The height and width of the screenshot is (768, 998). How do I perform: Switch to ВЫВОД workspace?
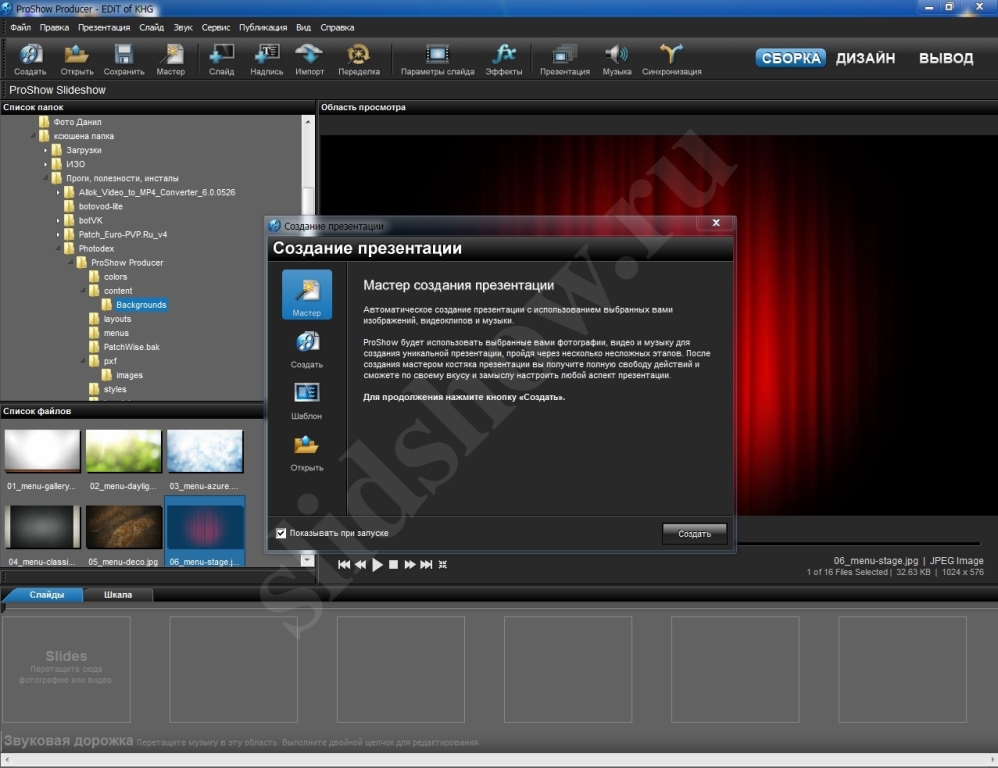(946, 58)
